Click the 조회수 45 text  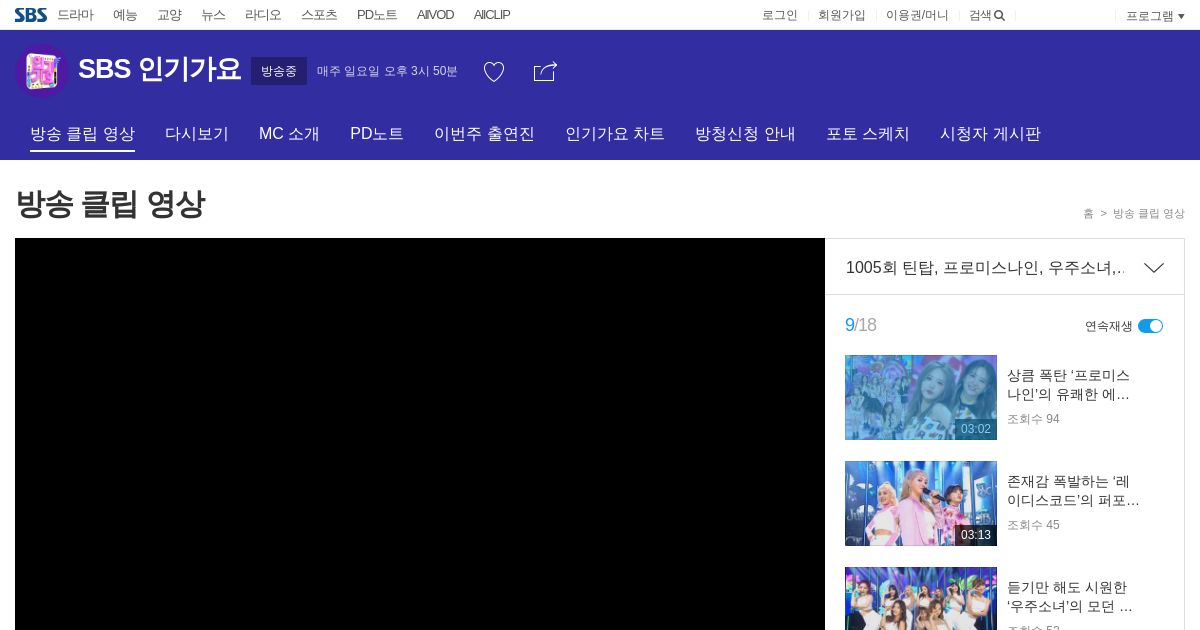(x=1033, y=525)
